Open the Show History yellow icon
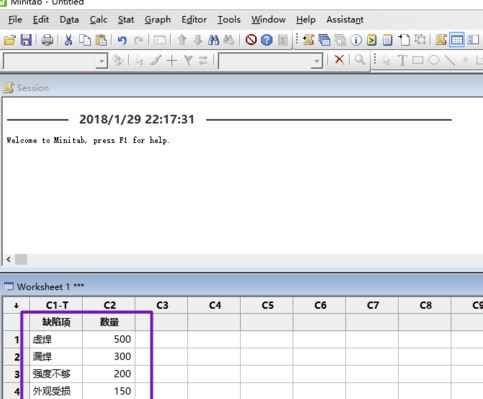This screenshot has height=399, width=483. (x=372, y=40)
